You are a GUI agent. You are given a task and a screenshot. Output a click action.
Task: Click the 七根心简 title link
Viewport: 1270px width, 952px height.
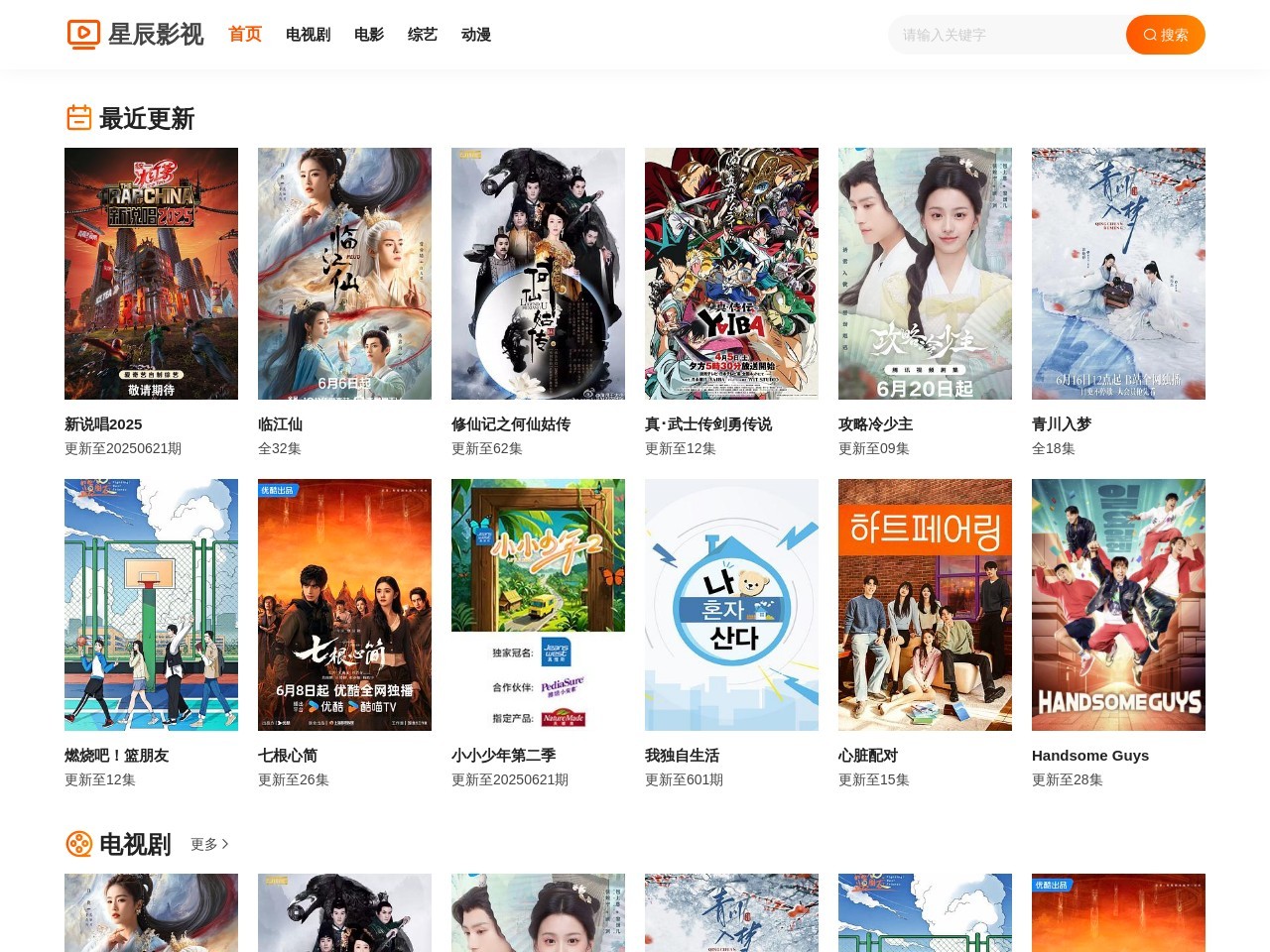coord(288,755)
